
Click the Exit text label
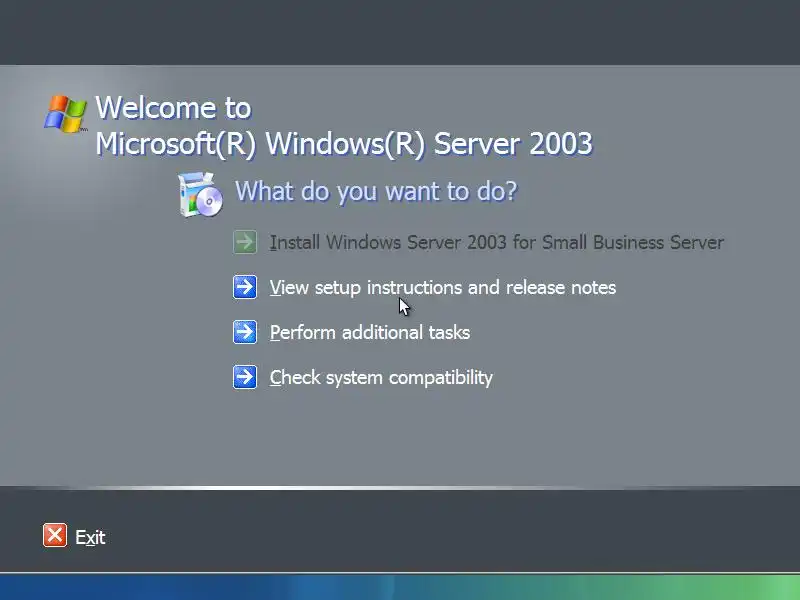click(x=90, y=537)
